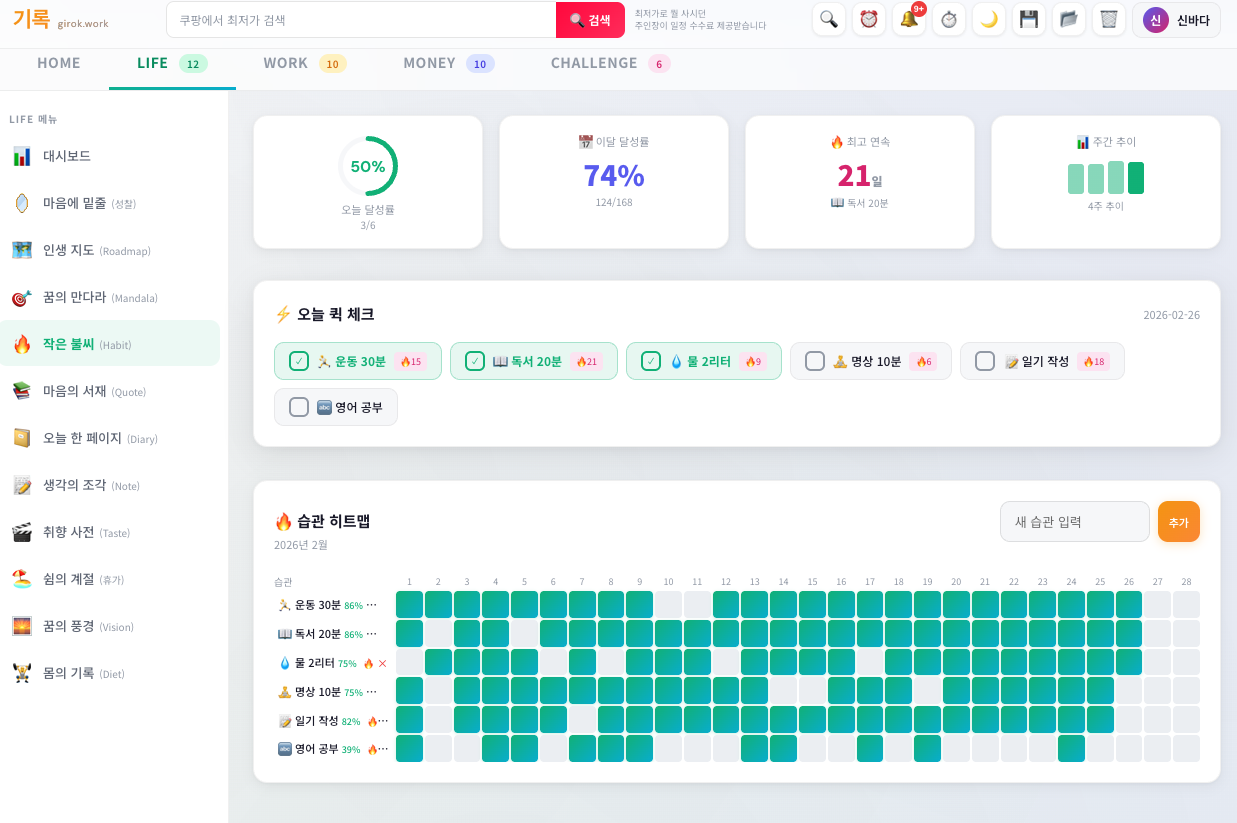
Task: Click the 74% 이달 달성률 value
Action: 614,175
